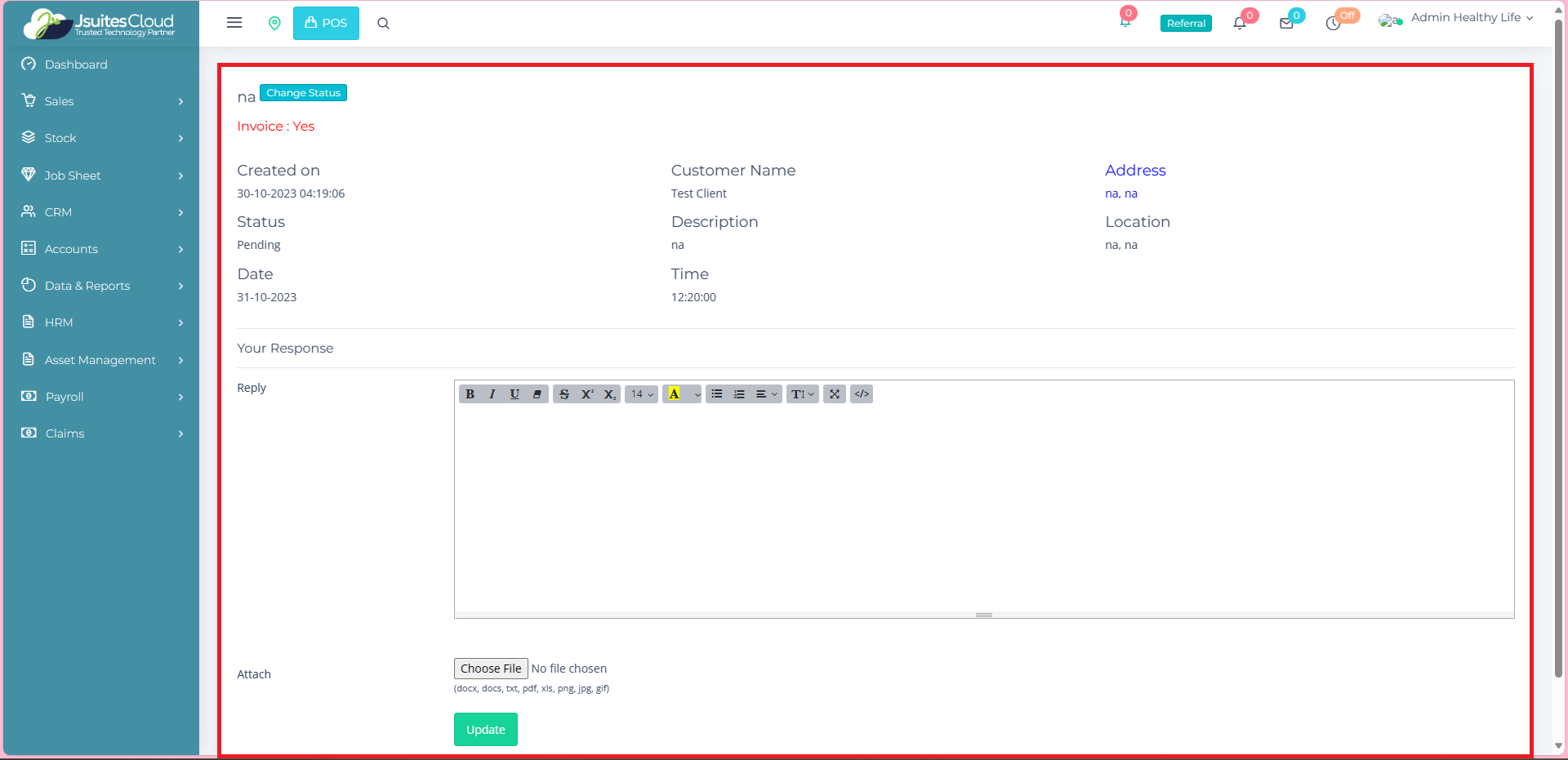Click the Change Status button
The width and height of the screenshot is (1568, 760).
click(x=303, y=93)
